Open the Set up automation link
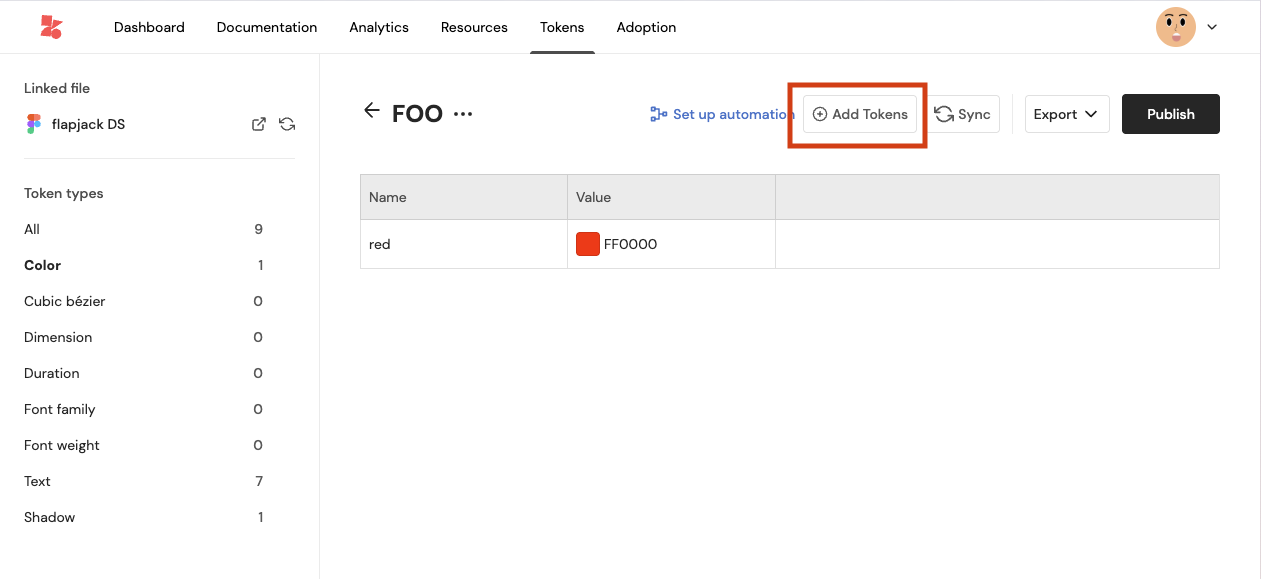Image resolution: width=1261 pixels, height=579 pixels. coord(722,114)
